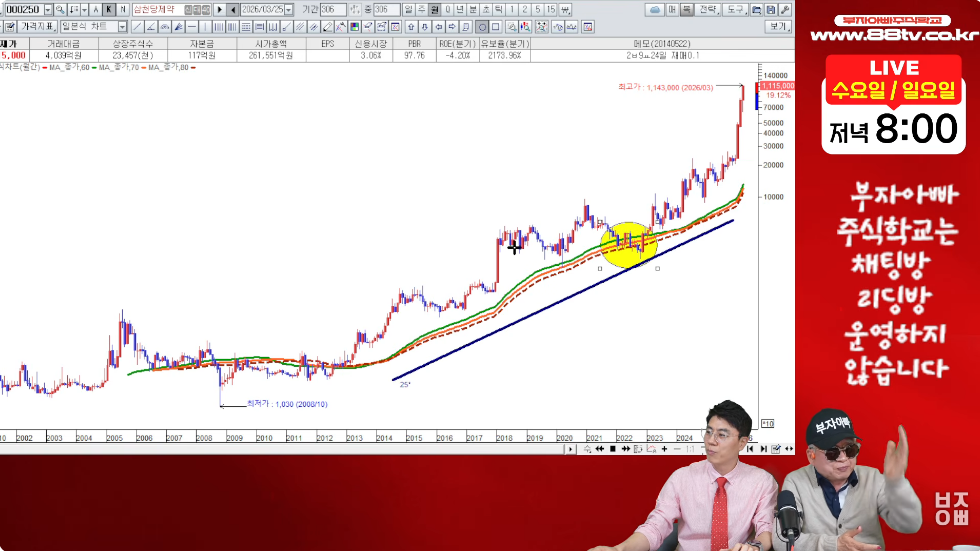Expand the 일본식 차트 chart type dropdown
Image resolution: width=980 pixels, height=551 pixels.
pos(122,27)
